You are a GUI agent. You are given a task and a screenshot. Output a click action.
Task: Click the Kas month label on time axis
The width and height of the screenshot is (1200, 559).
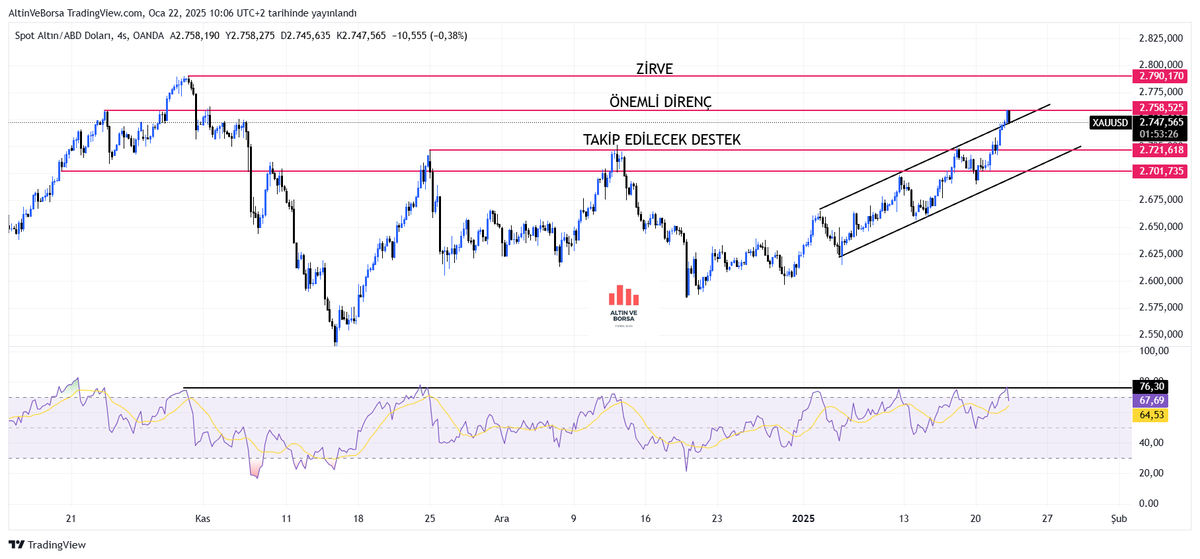202,520
